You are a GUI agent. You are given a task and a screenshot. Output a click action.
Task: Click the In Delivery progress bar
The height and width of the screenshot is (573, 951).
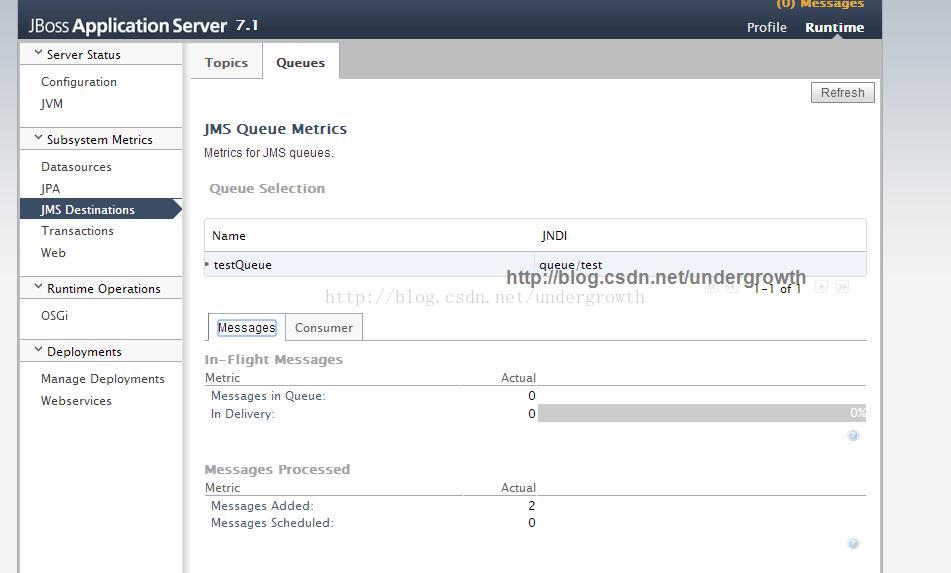702,413
